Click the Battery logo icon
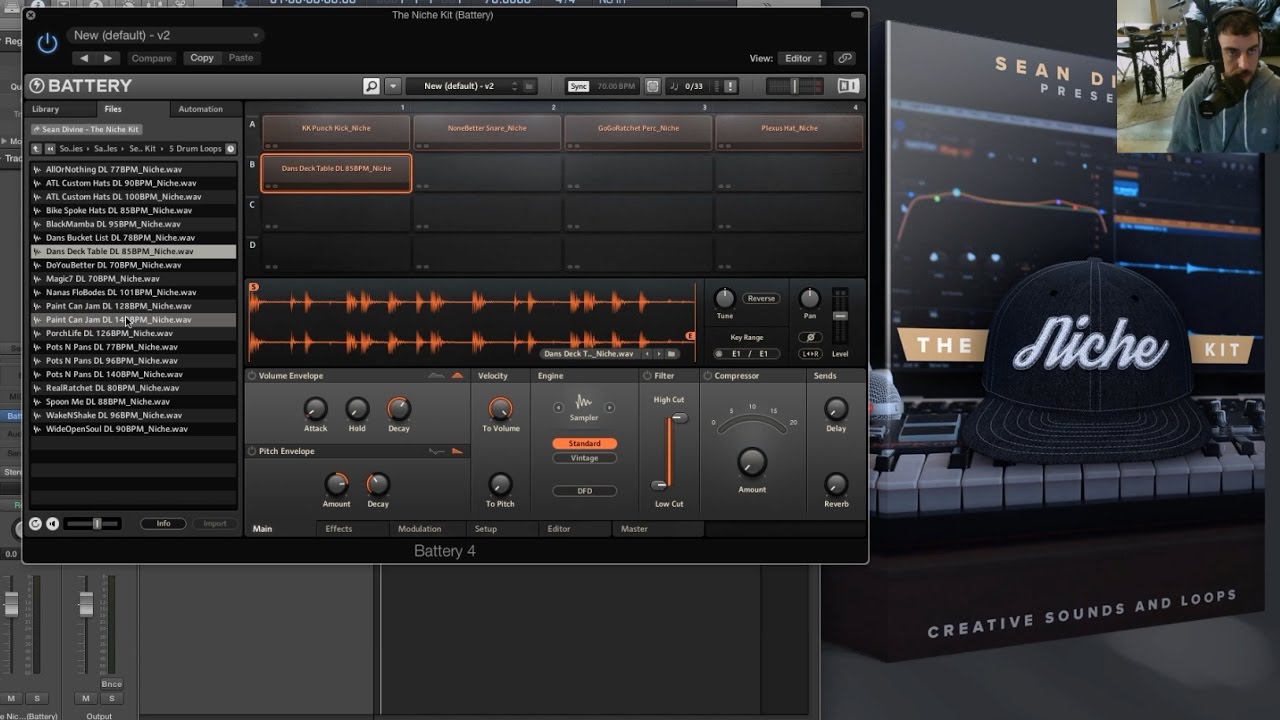1280x720 pixels. click(37, 86)
